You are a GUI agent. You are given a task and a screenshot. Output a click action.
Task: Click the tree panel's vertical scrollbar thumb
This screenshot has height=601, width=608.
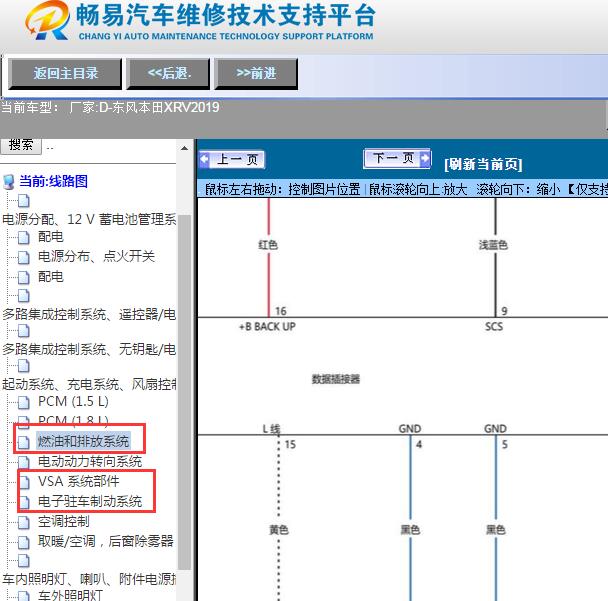coord(185,392)
